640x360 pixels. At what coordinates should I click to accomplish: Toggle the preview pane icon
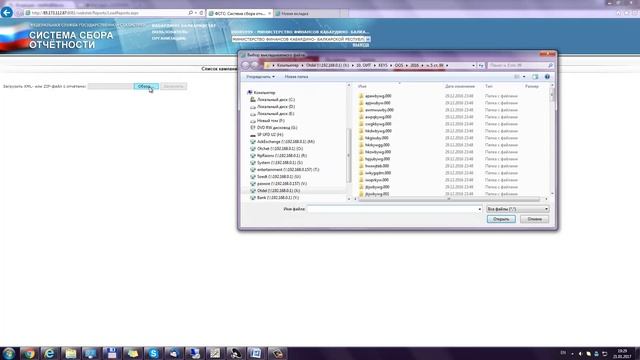(x=535, y=77)
